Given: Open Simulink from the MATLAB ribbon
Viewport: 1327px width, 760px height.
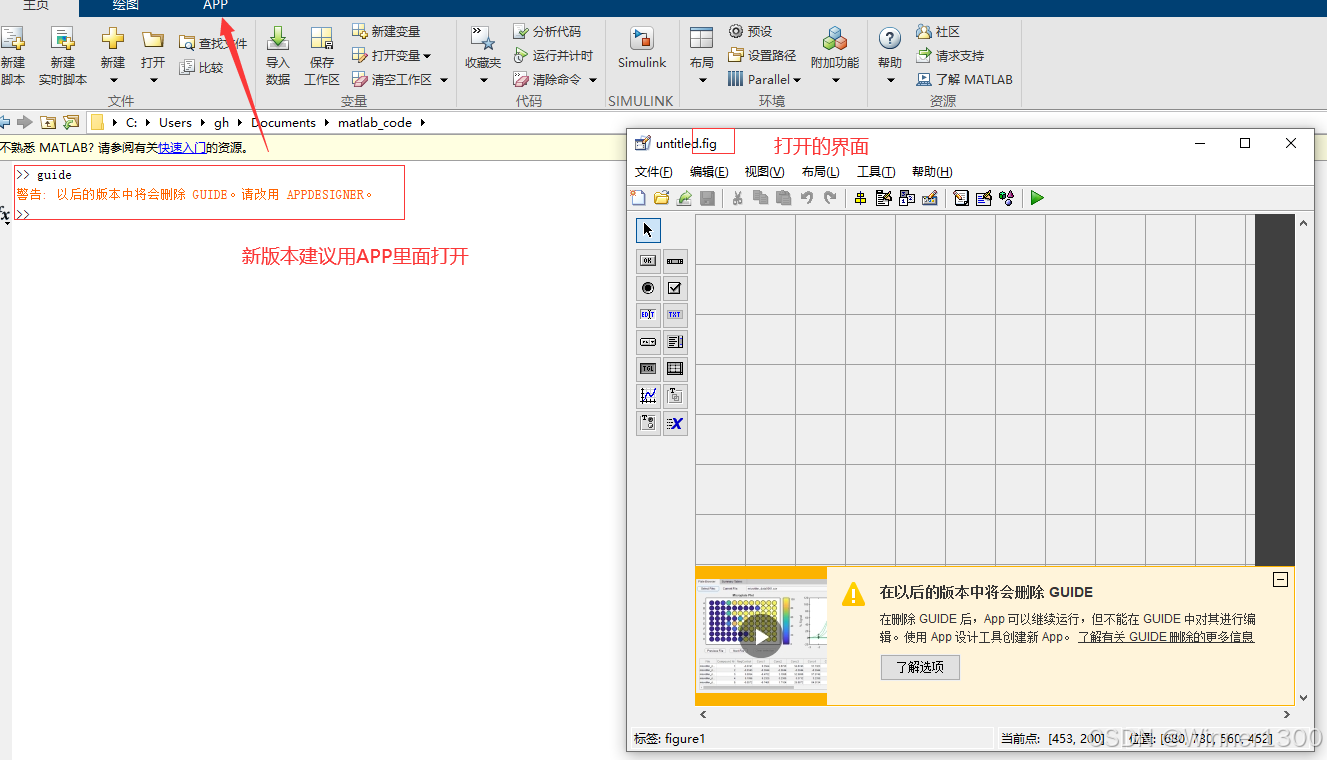Looking at the screenshot, I should click(x=642, y=48).
